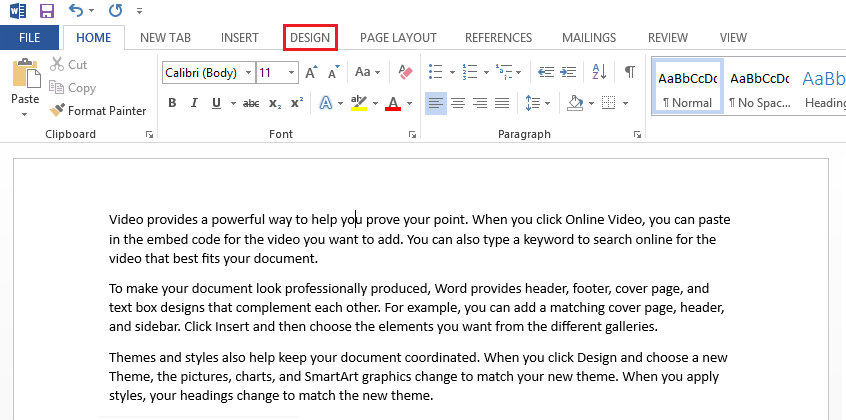This screenshot has width=846, height=420.
Task: Click the Save icon in quick access toolbar
Action: 46,12
